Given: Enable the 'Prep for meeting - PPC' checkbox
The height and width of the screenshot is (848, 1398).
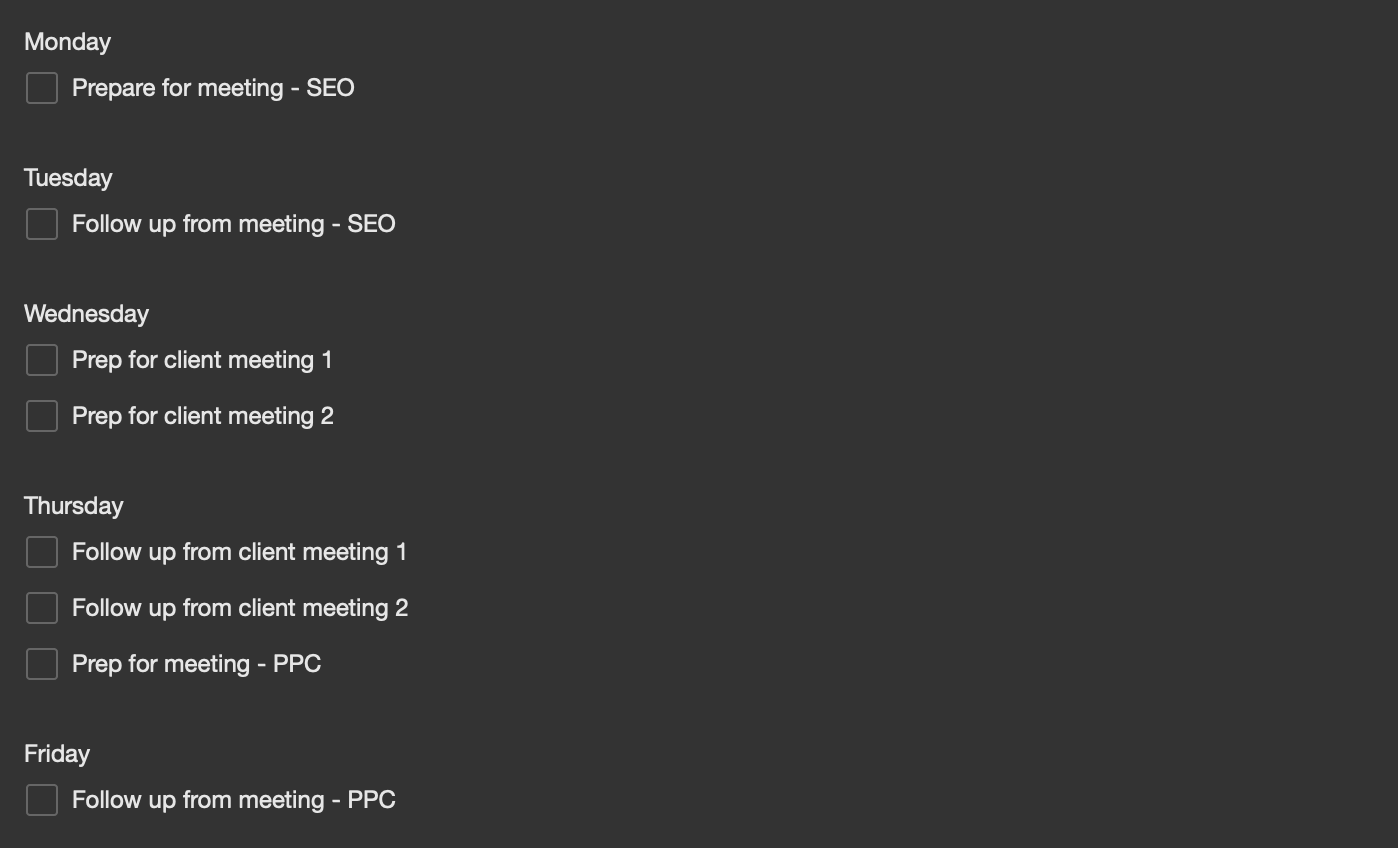Looking at the screenshot, I should [42, 664].
